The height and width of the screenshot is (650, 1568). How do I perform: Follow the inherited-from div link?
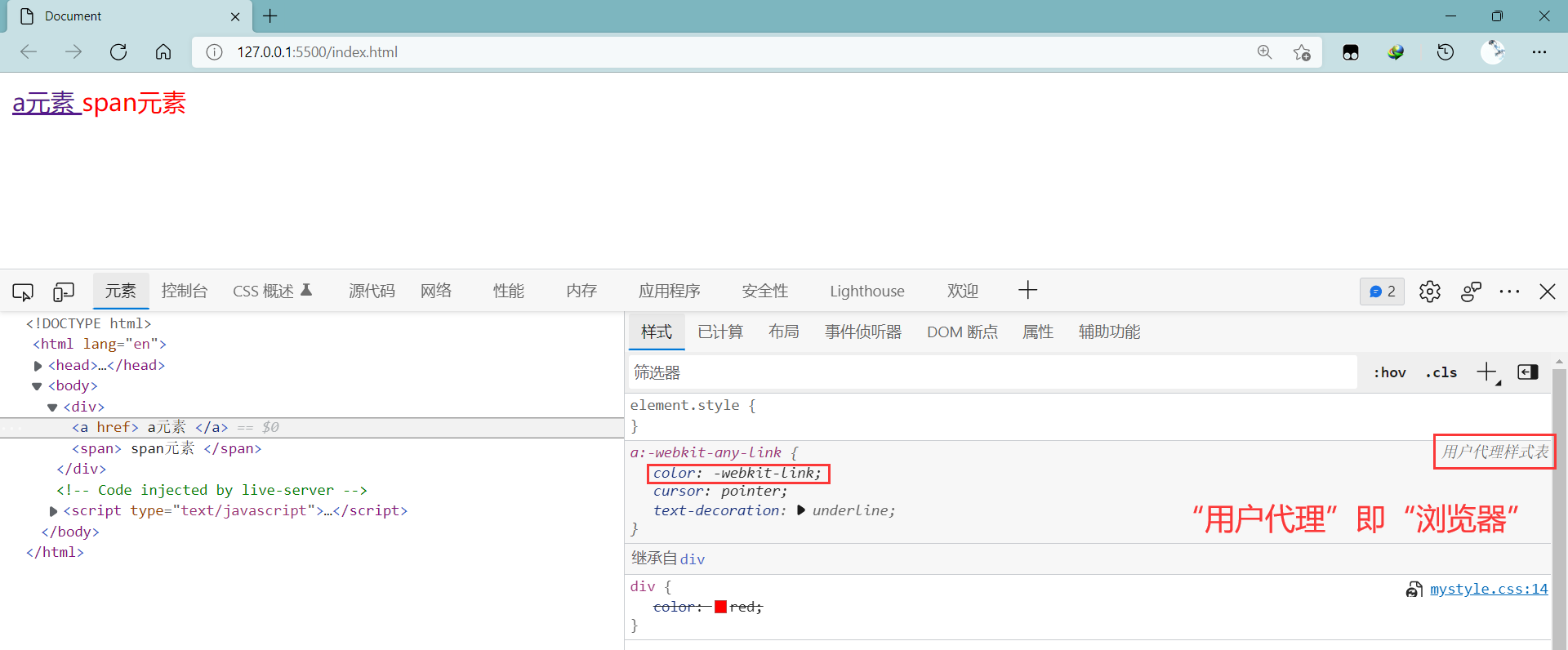tap(693, 559)
